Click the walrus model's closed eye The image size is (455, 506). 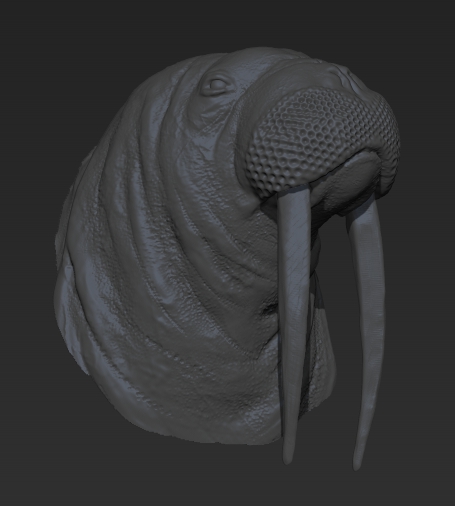pos(216,83)
